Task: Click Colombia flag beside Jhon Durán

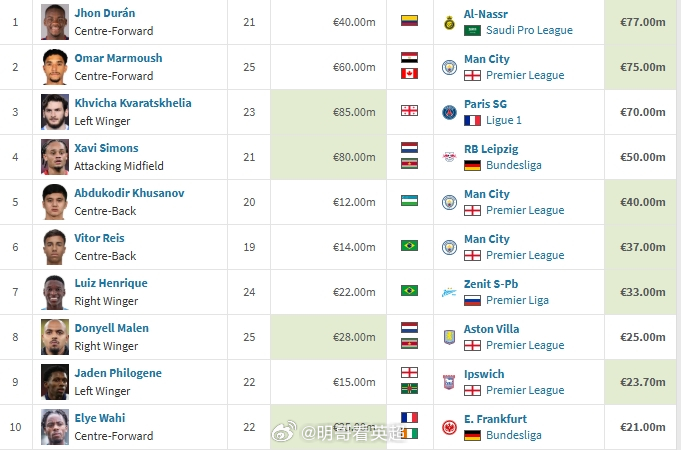Action: click(x=409, y=20)
